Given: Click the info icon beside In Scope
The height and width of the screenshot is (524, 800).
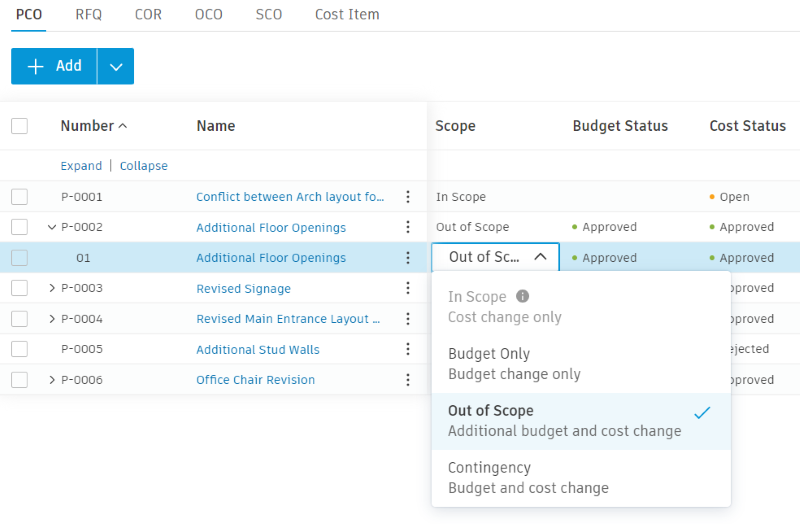Looking at the screenshot, I should pyautogui.click(x=522, y=297).
